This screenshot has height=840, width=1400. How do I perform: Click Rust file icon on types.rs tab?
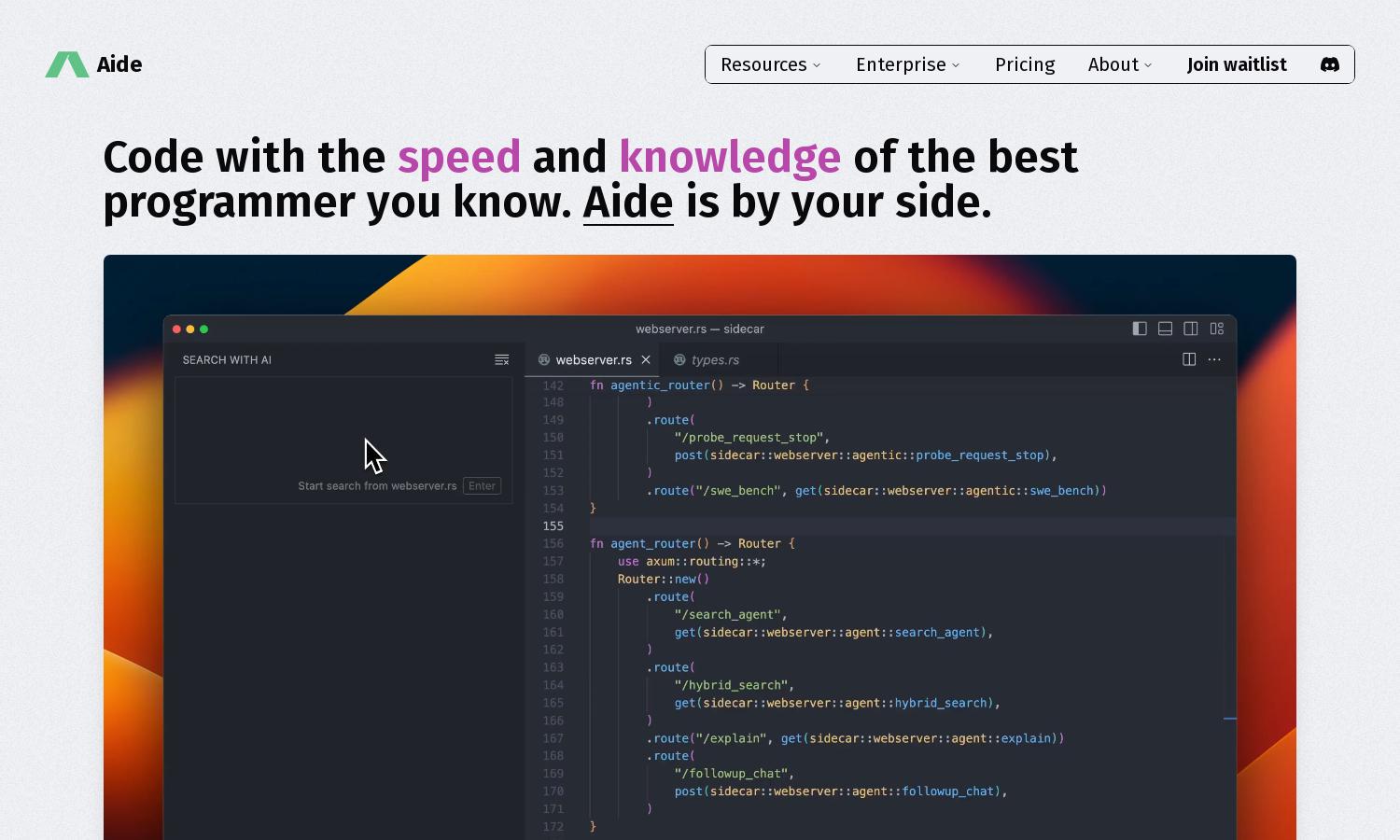pyautogui.click(x=679, y=359)
